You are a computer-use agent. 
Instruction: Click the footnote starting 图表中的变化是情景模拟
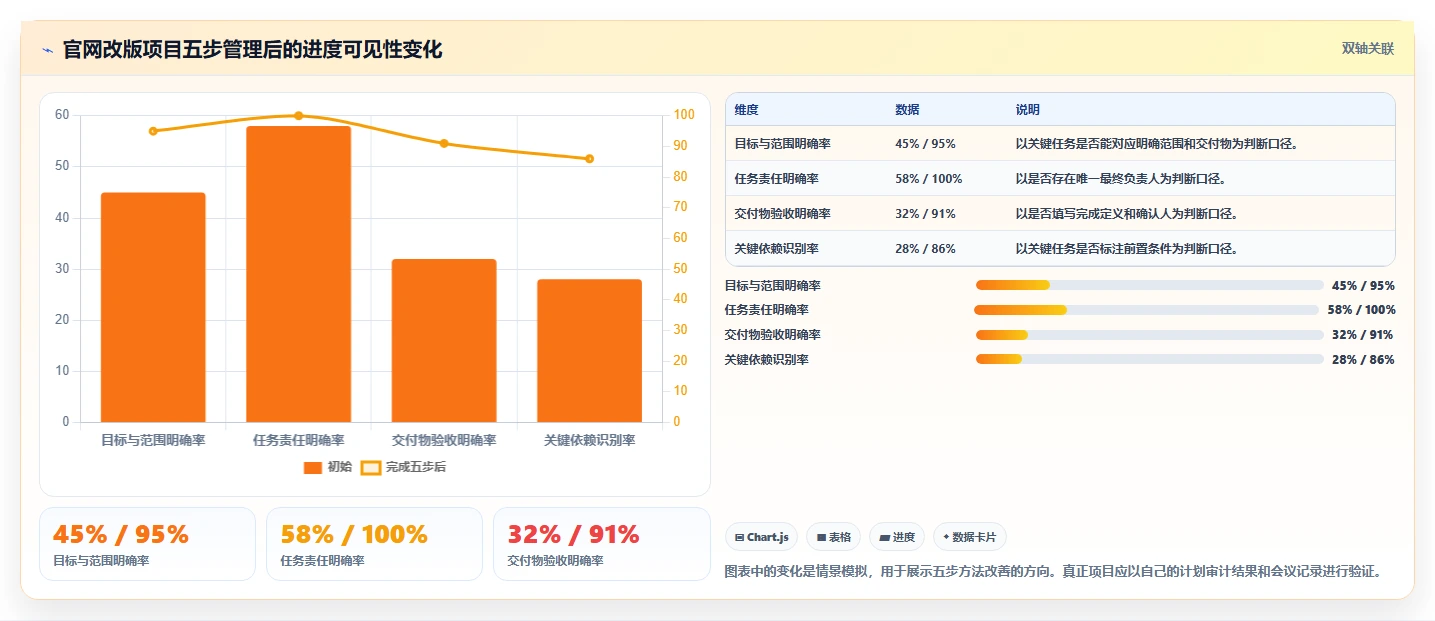click(x=1054, y=572)
